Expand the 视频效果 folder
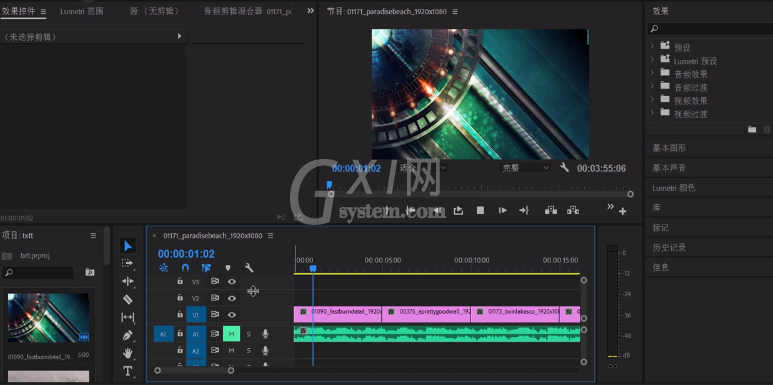 point(652,99)
